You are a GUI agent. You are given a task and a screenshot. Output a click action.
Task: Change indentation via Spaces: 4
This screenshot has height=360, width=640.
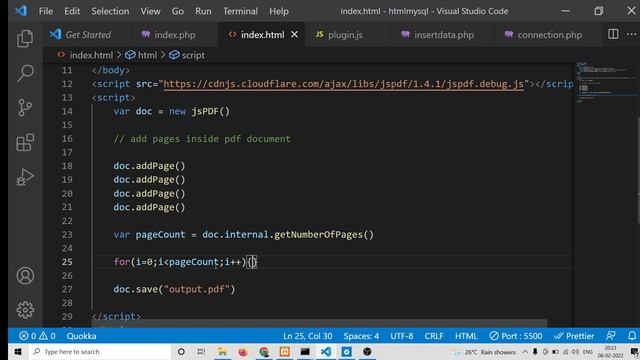pos(361,336)
